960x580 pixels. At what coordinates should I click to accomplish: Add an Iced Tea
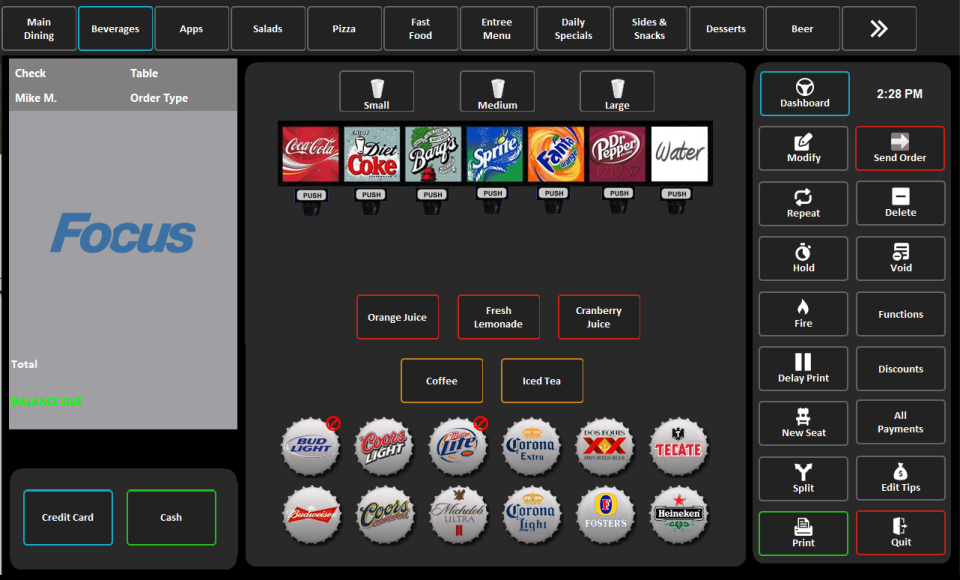point(542,381)
